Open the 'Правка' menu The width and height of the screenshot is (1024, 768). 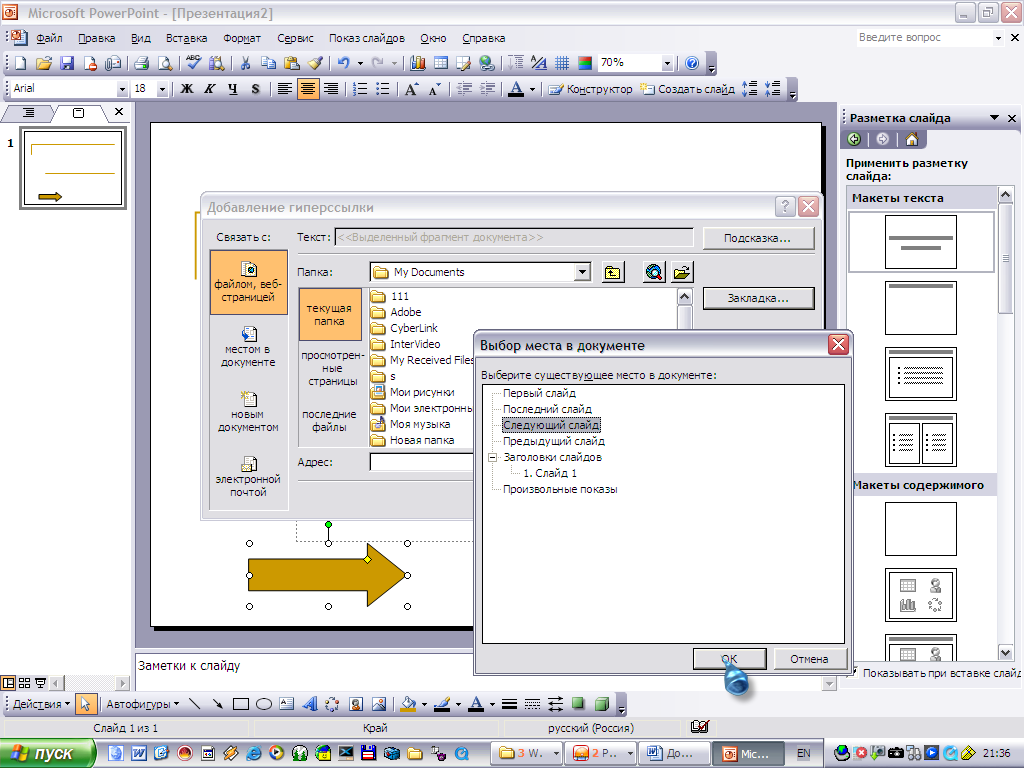click(x=97, y=38)
